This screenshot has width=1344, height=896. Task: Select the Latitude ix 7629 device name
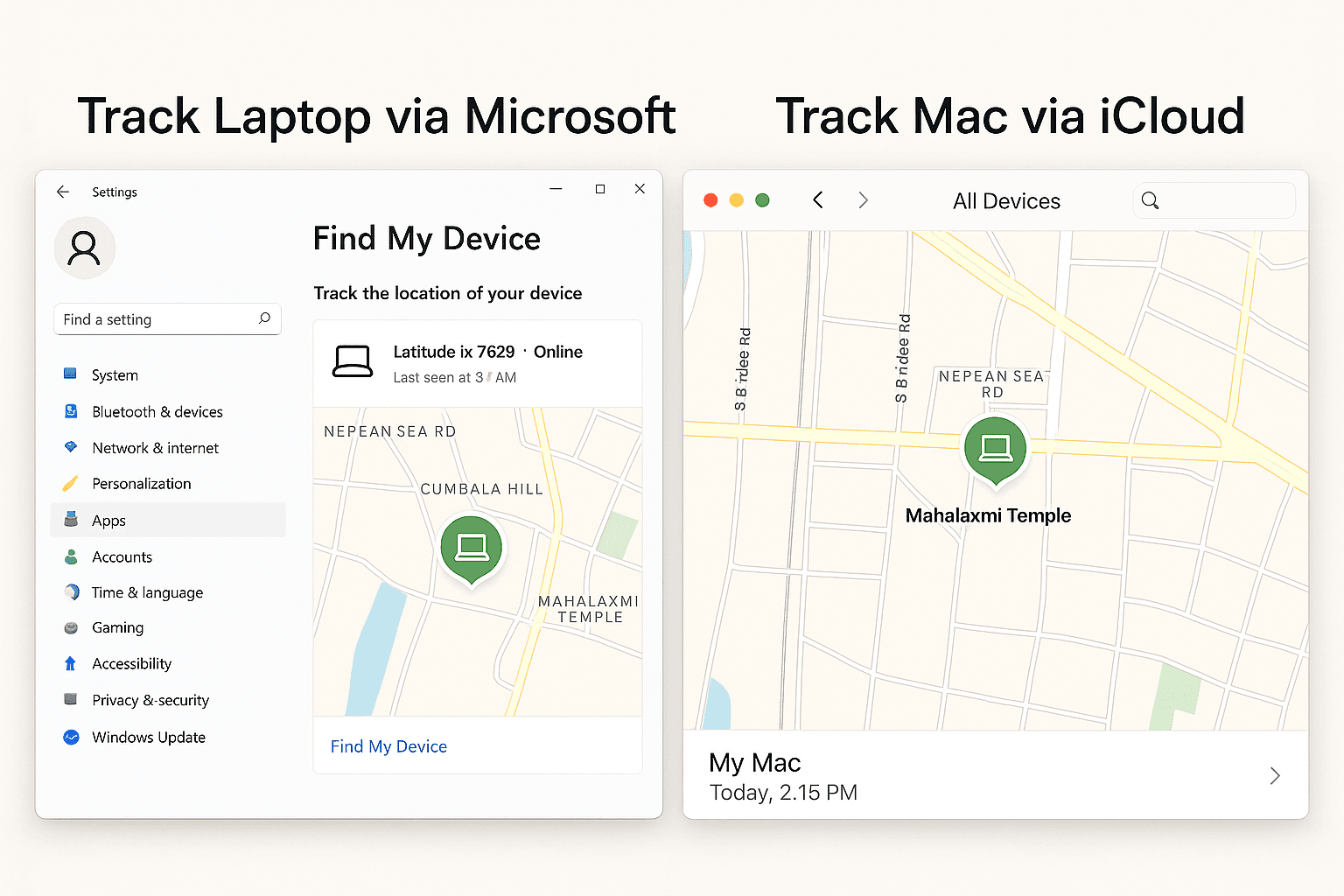coord(454,352)
